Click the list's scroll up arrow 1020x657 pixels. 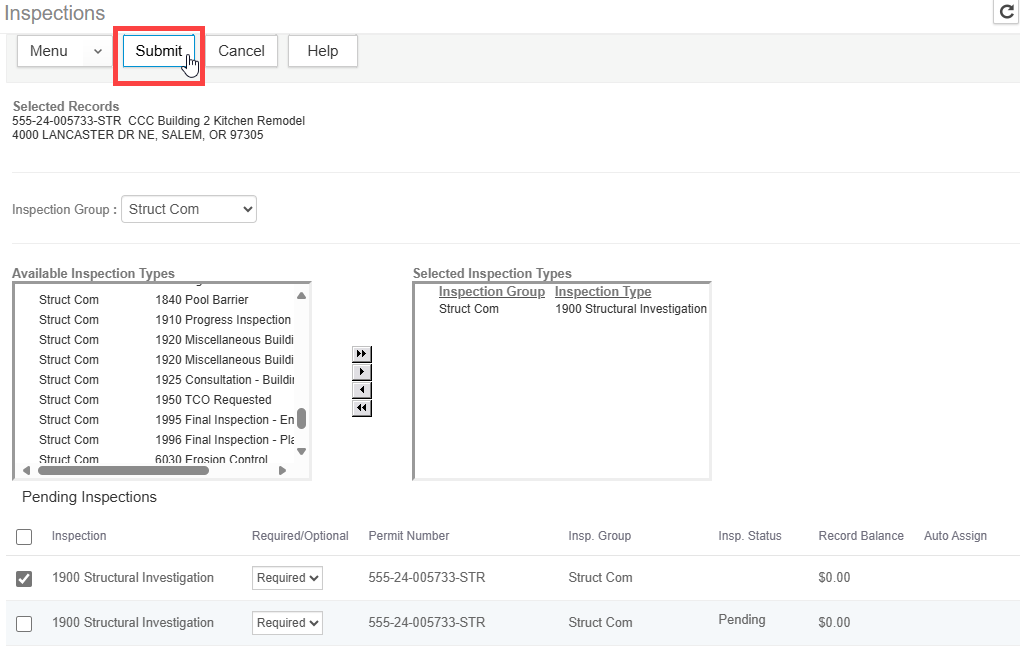click(301, 296)
